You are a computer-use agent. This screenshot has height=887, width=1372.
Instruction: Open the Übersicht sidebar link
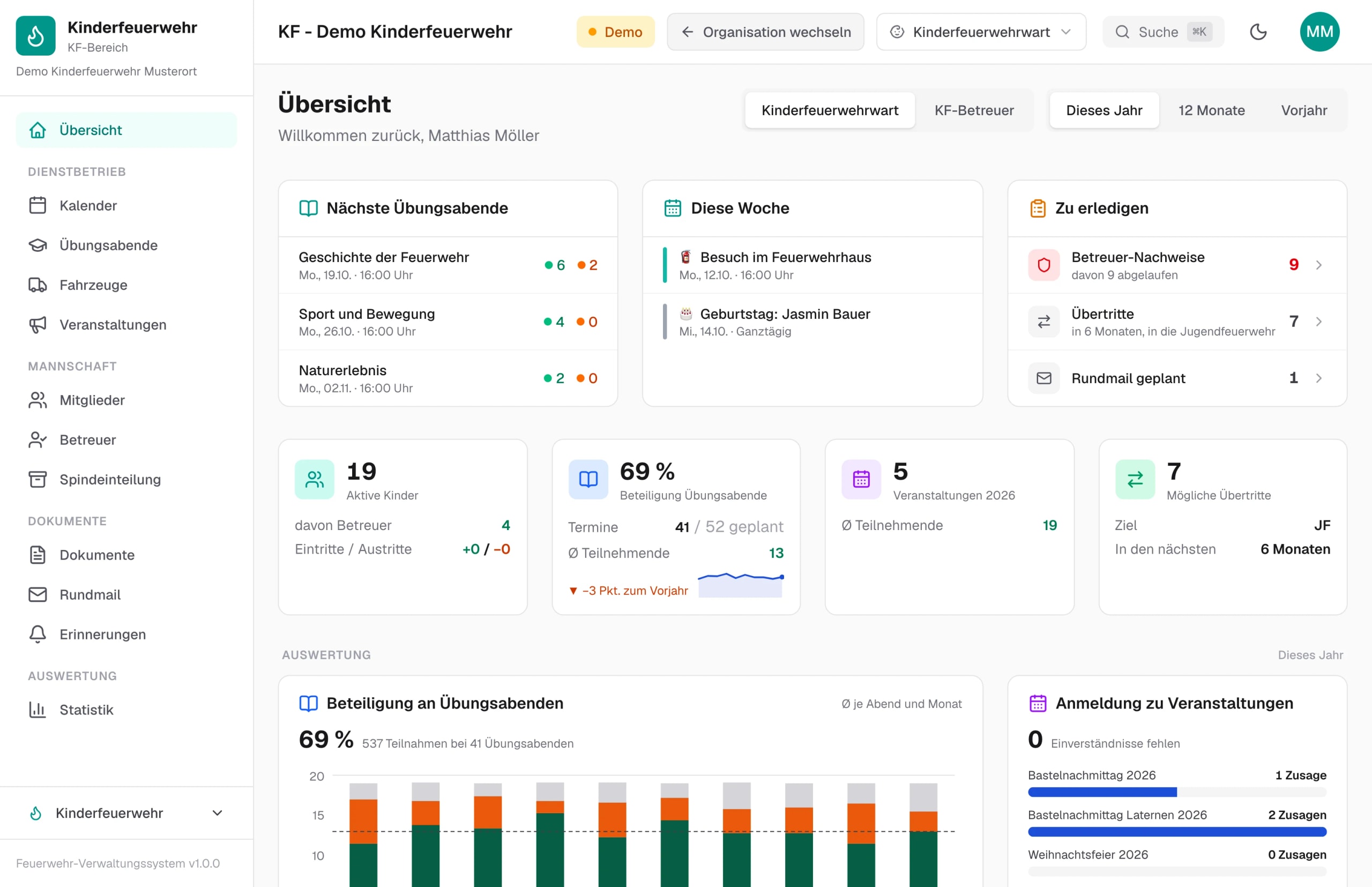pos(126,130)
